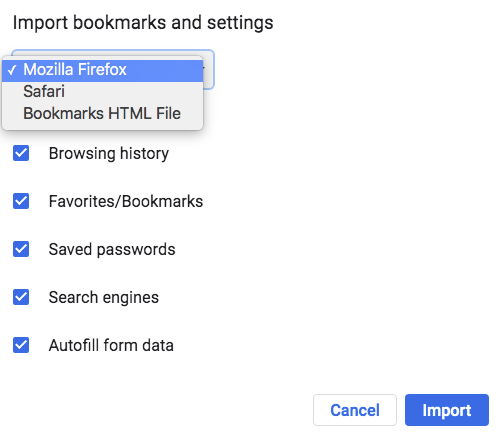Click the Saved passwords label text
The width and height of the screenshot is (498, 435).
[112, 250]
